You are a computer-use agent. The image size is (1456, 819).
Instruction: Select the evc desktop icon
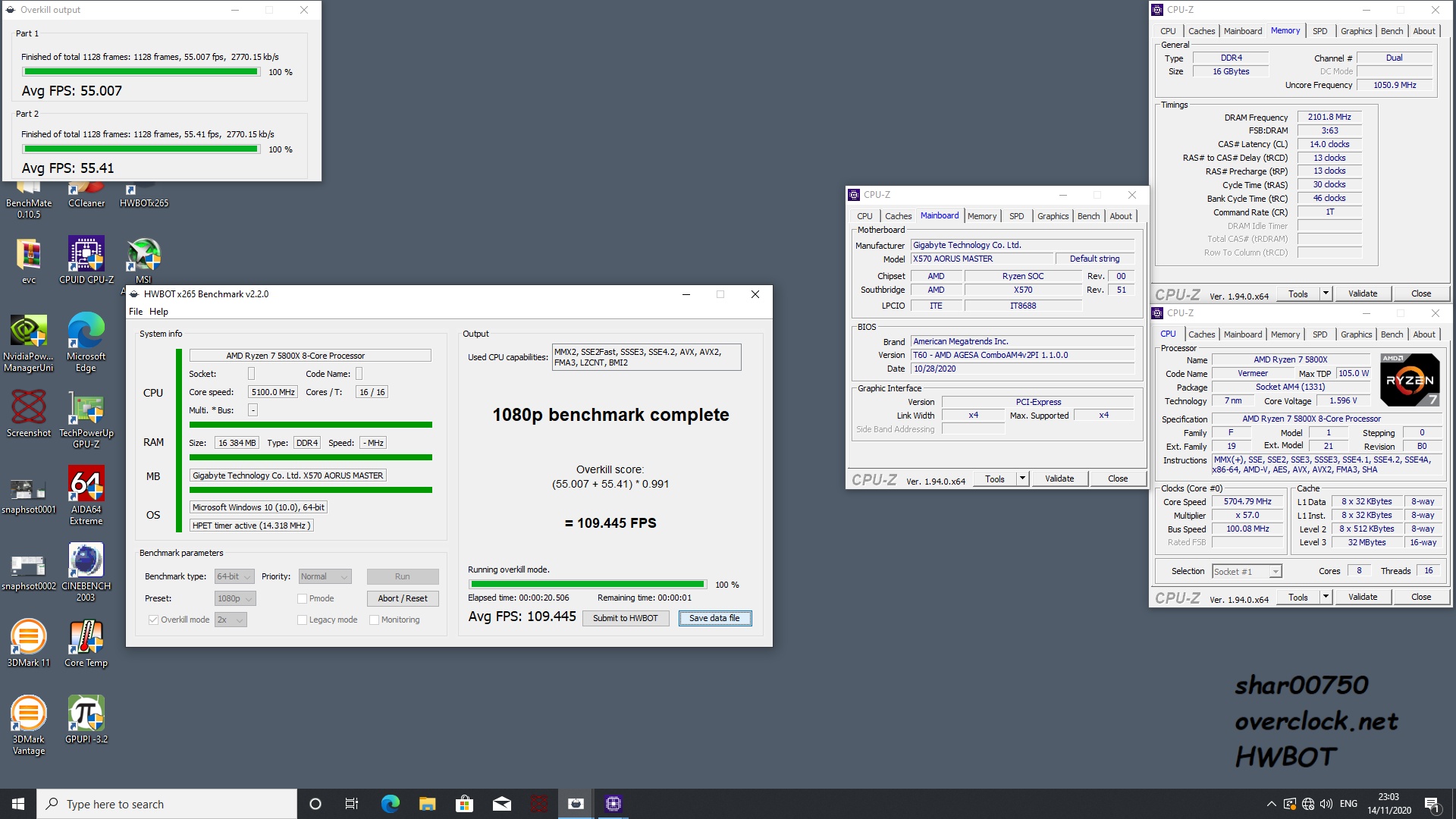click(29, 260)
